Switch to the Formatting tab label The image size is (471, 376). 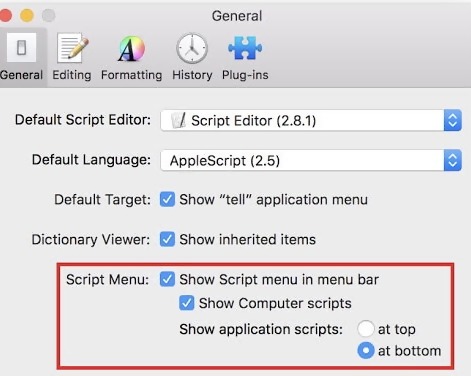tap(132, 75)
